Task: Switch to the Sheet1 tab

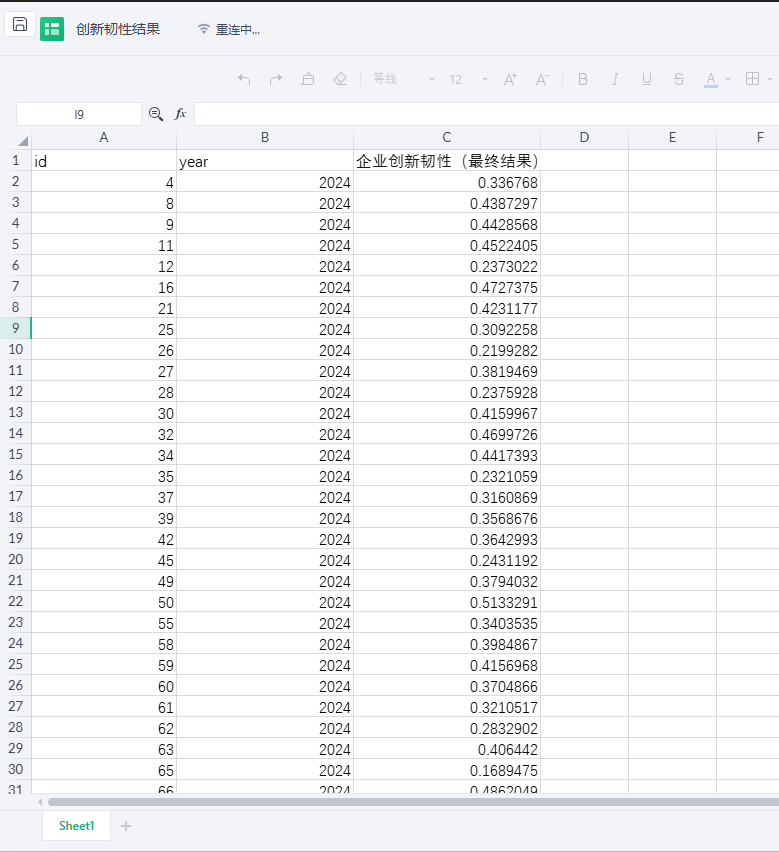Action: pyautogui.click(x=77, y=826)
